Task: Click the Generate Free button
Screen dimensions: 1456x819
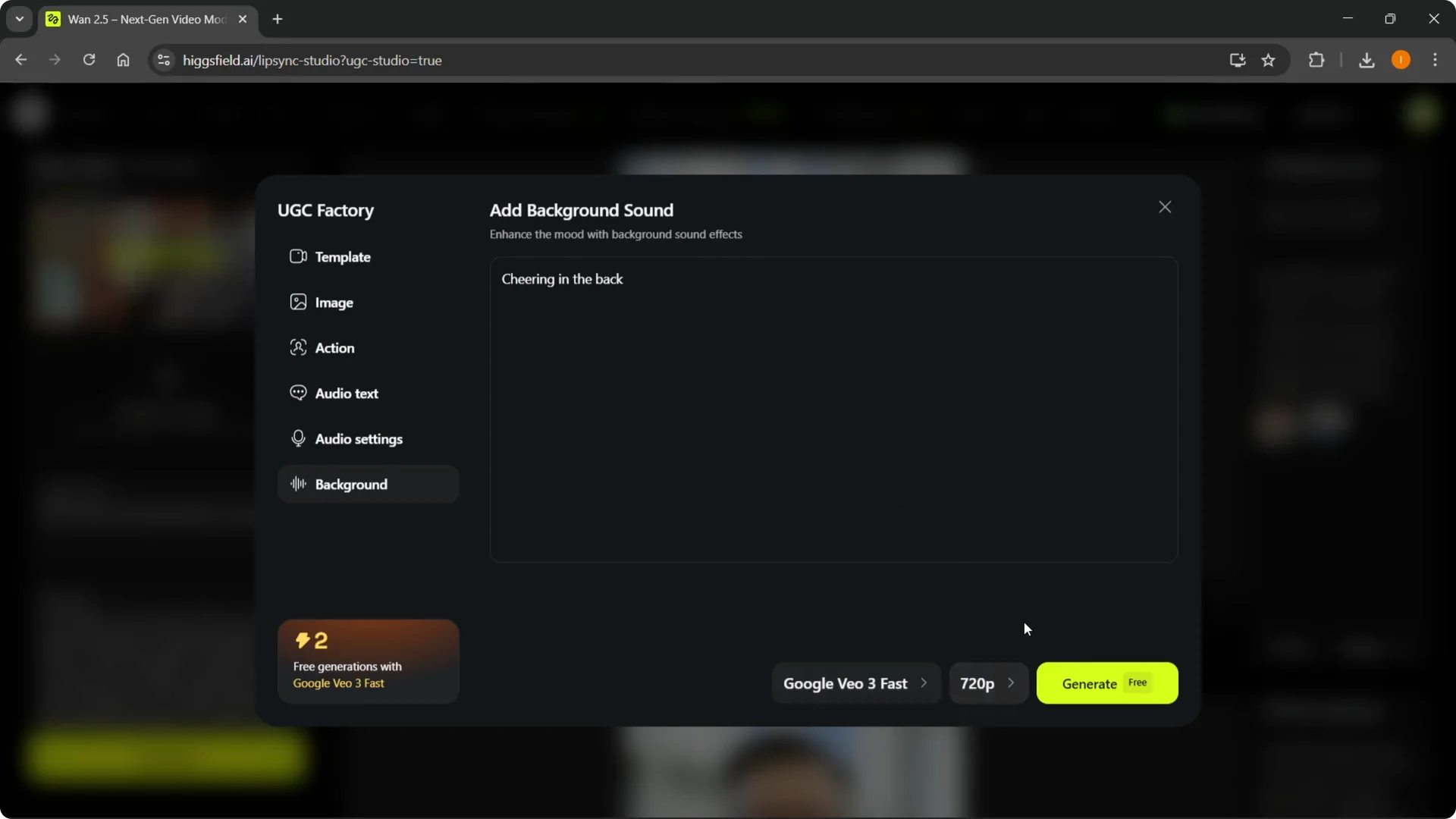Action: click(x=1106, y=682)
